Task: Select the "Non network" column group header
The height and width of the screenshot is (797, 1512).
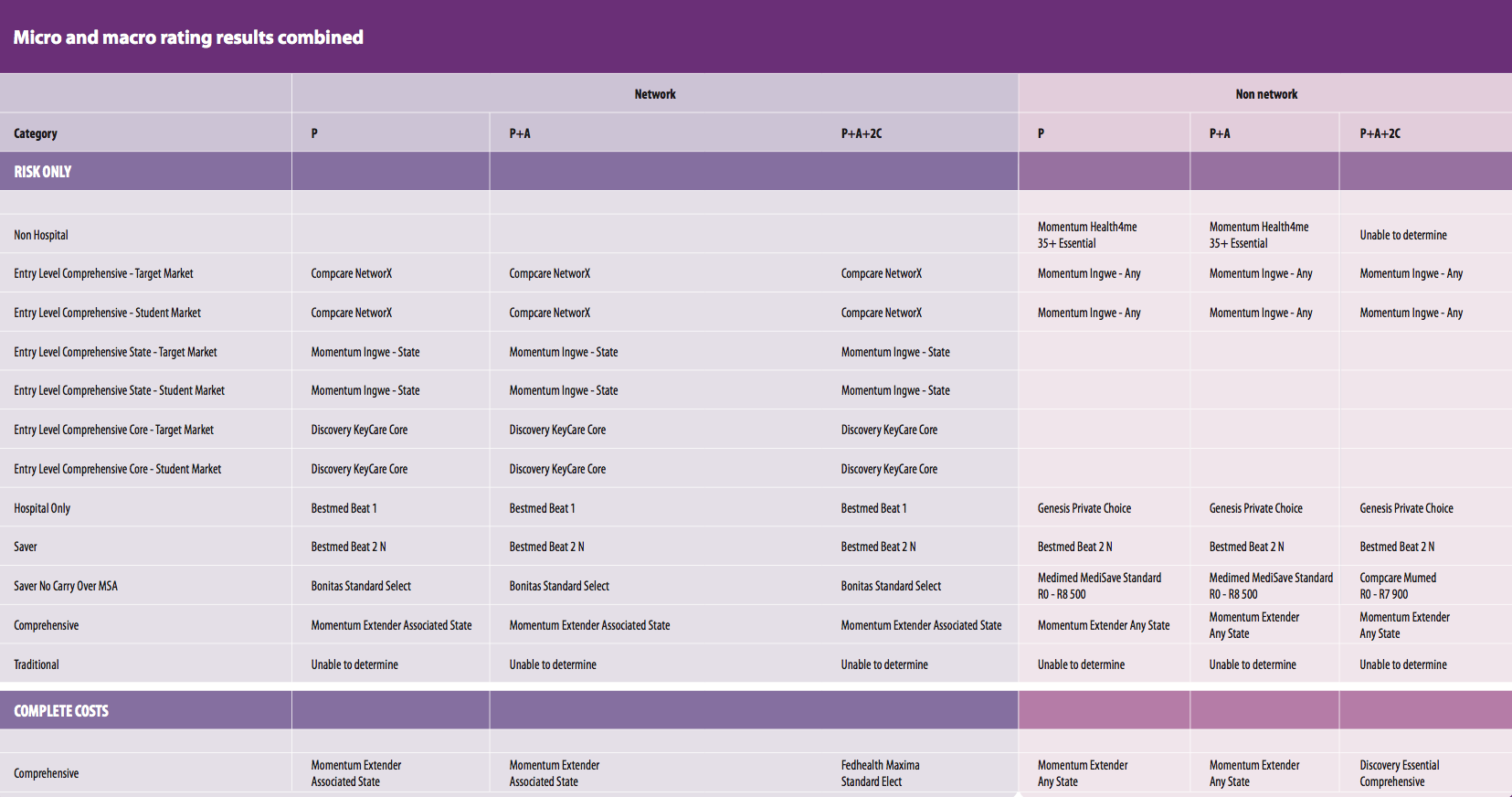Action: 1266,94
